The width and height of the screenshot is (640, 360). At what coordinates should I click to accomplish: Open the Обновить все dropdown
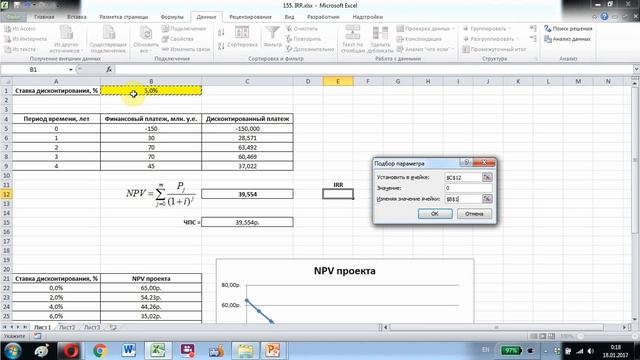[146, 39]
